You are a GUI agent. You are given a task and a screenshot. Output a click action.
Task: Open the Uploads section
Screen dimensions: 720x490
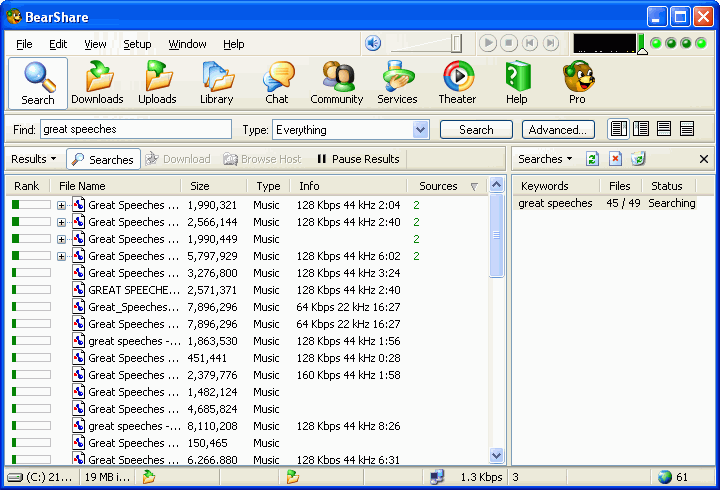(x=157, y=84)
